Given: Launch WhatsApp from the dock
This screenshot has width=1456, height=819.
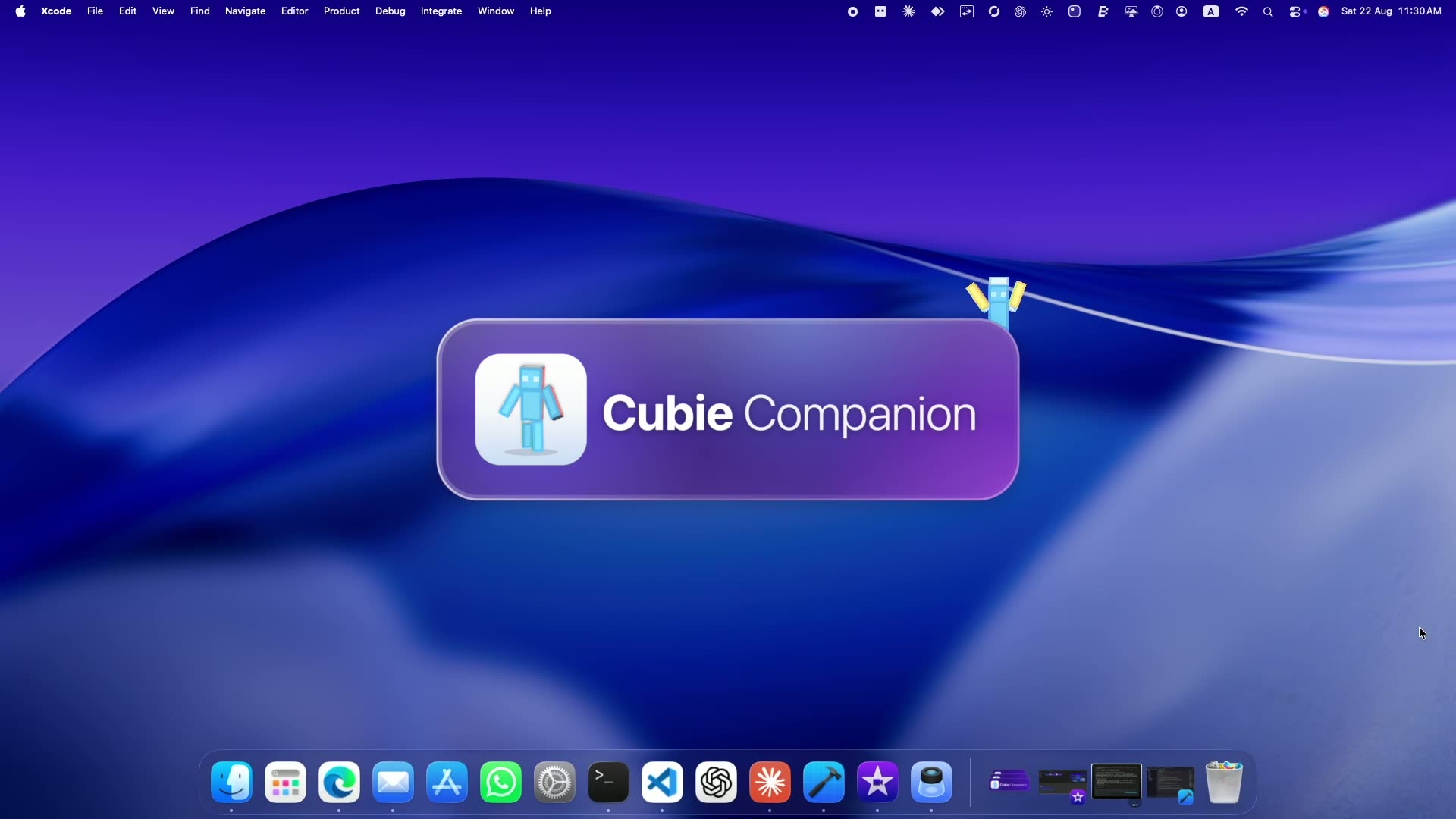Looking at the screenshot, I should click(500, 782).
